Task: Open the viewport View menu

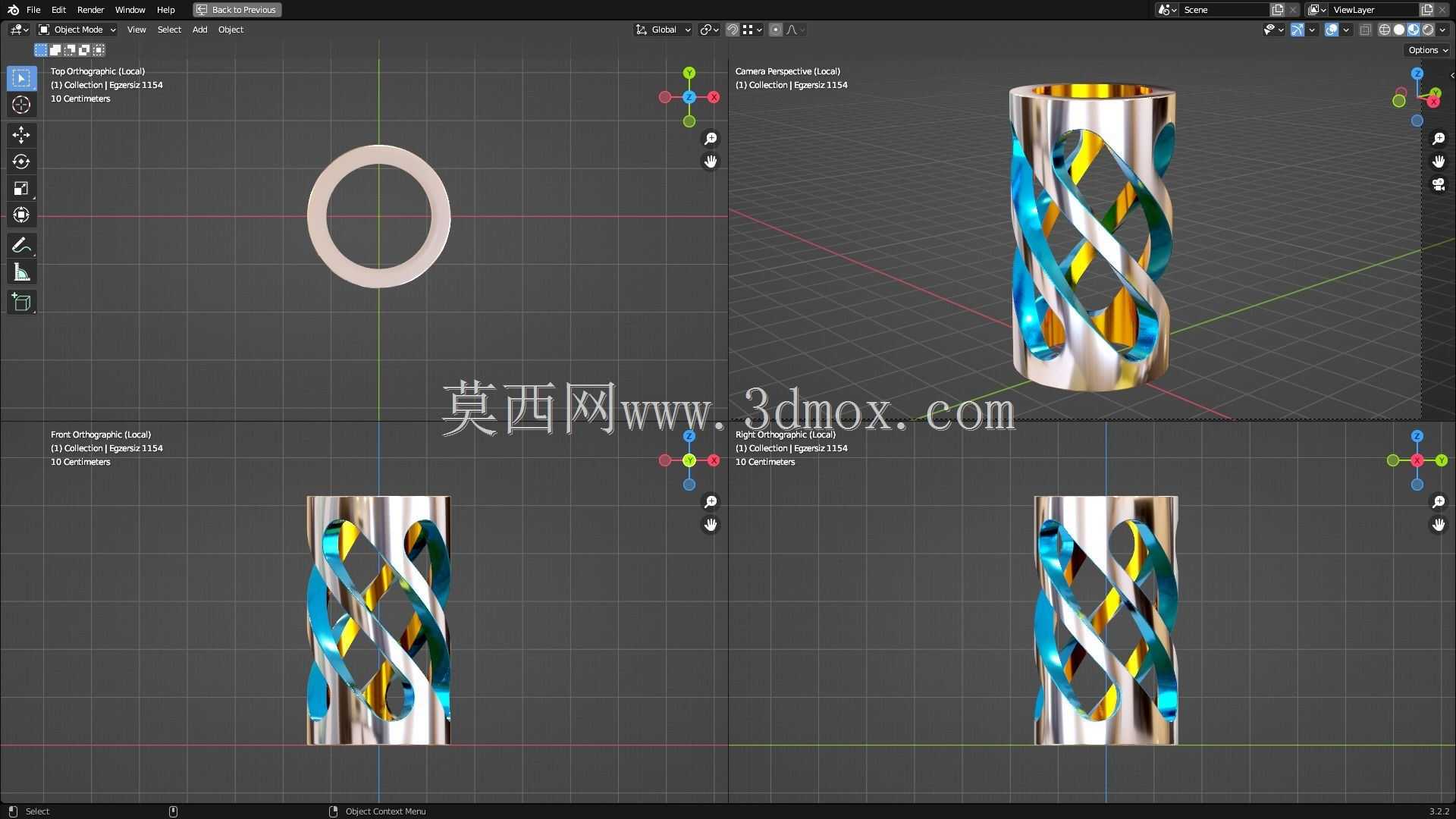Action: [136, 30]
